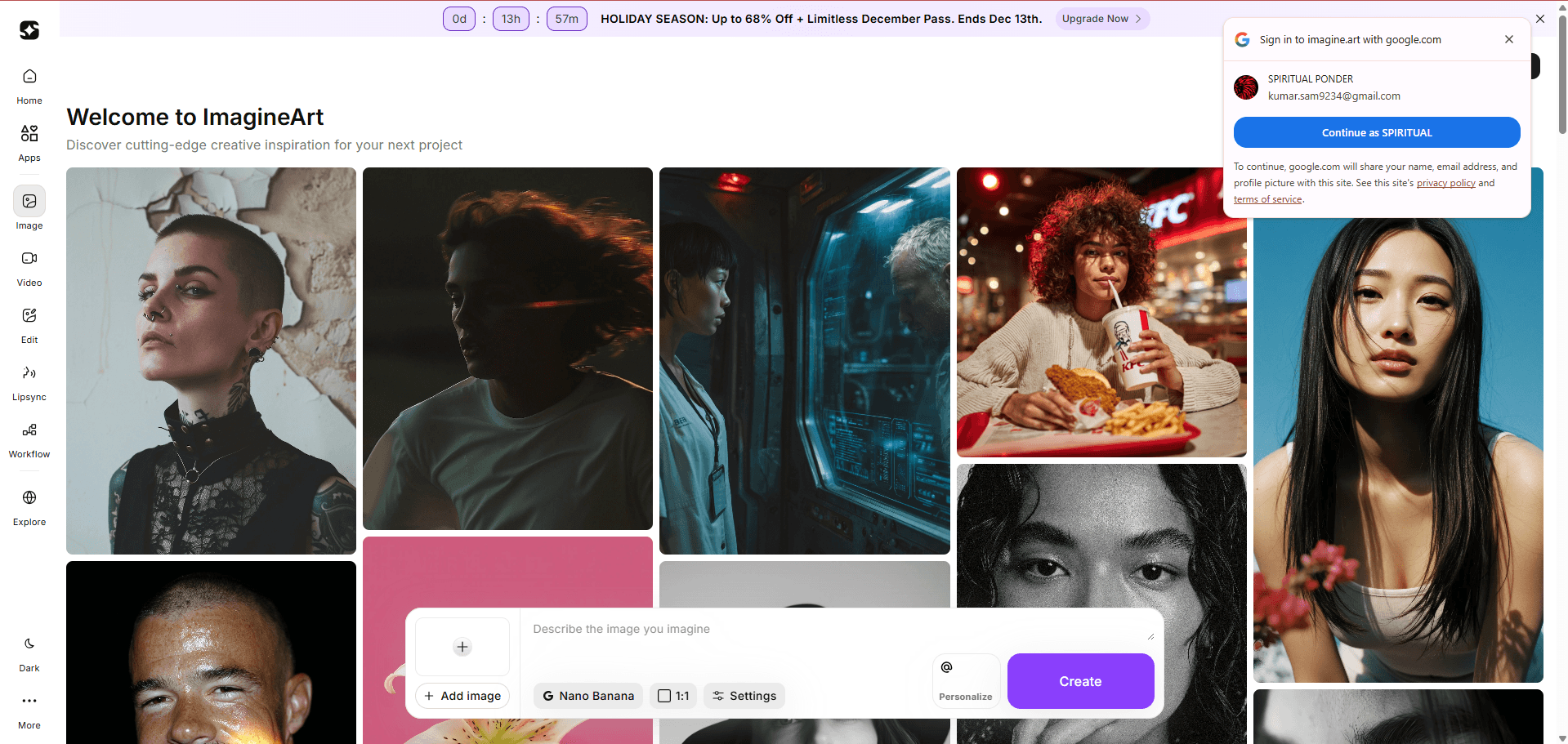Viewport: 1568px width, 744px height.
Task: Open the Nano Banana model selector
Action: 587,695
